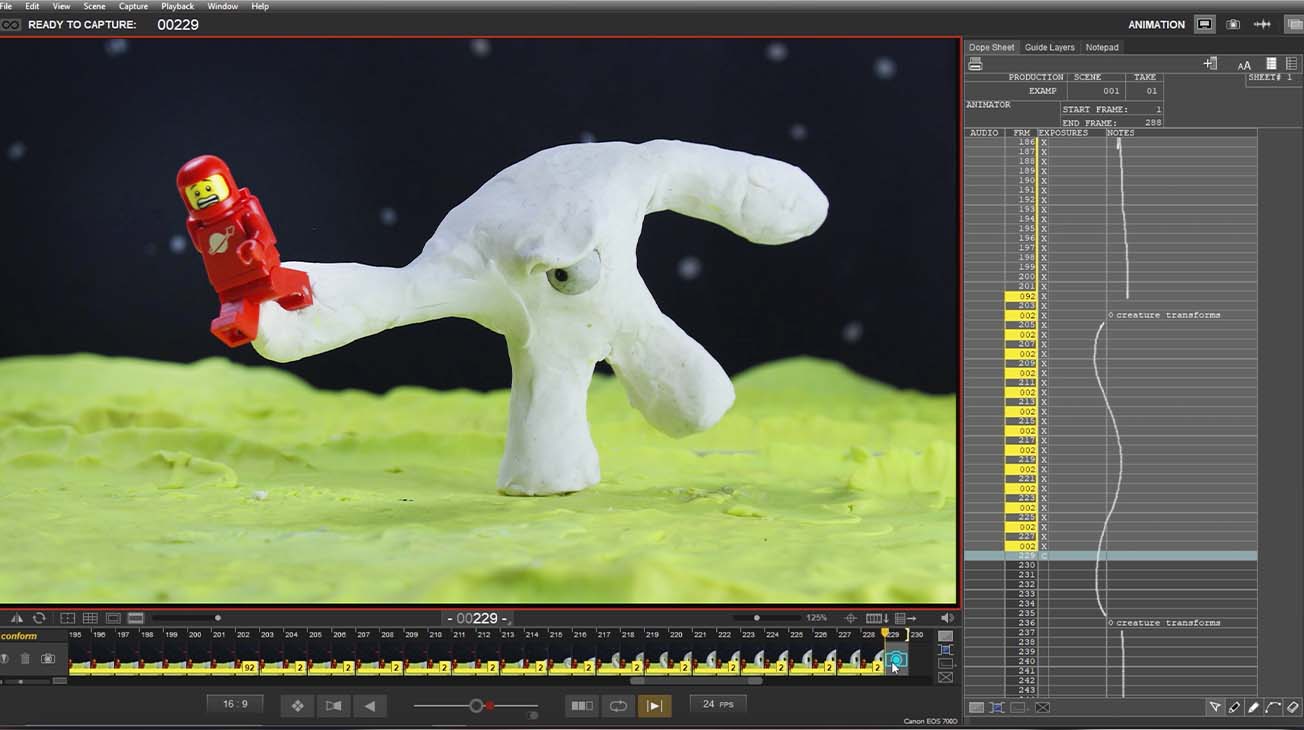
Task: Select the filled grid sheet layout
Action: tap(1271, 63)
